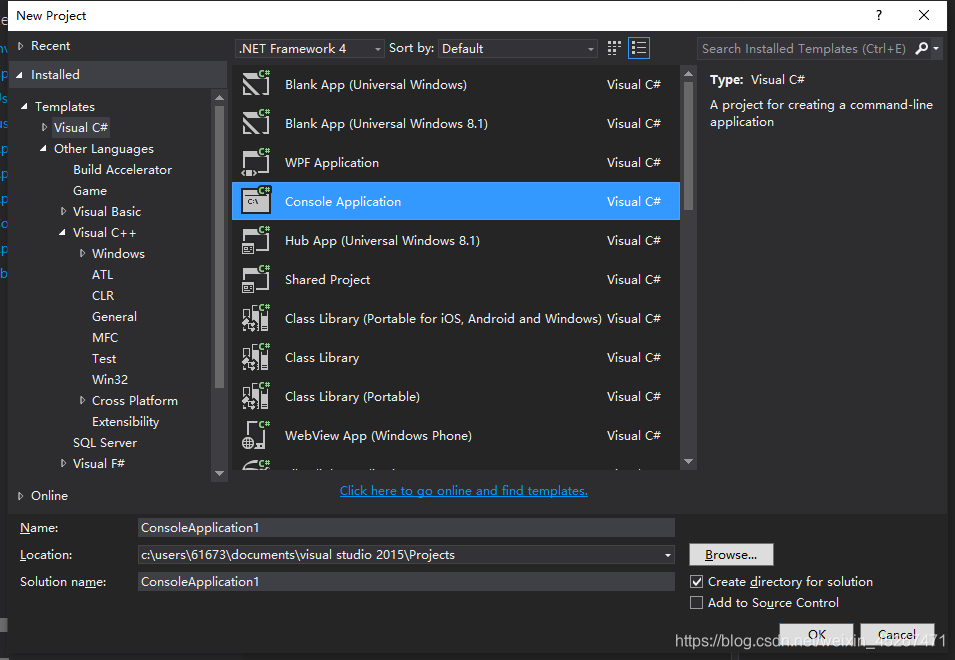Click the Browse... button

[x=731, y=555]
